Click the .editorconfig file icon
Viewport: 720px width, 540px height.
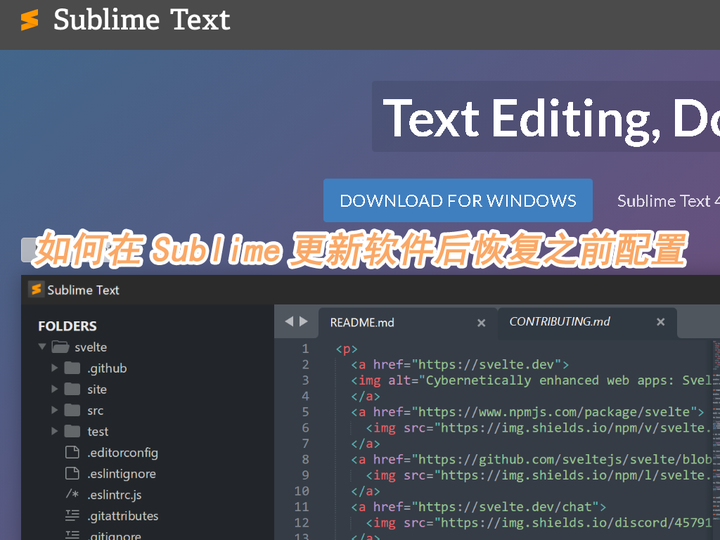point(72,452)
